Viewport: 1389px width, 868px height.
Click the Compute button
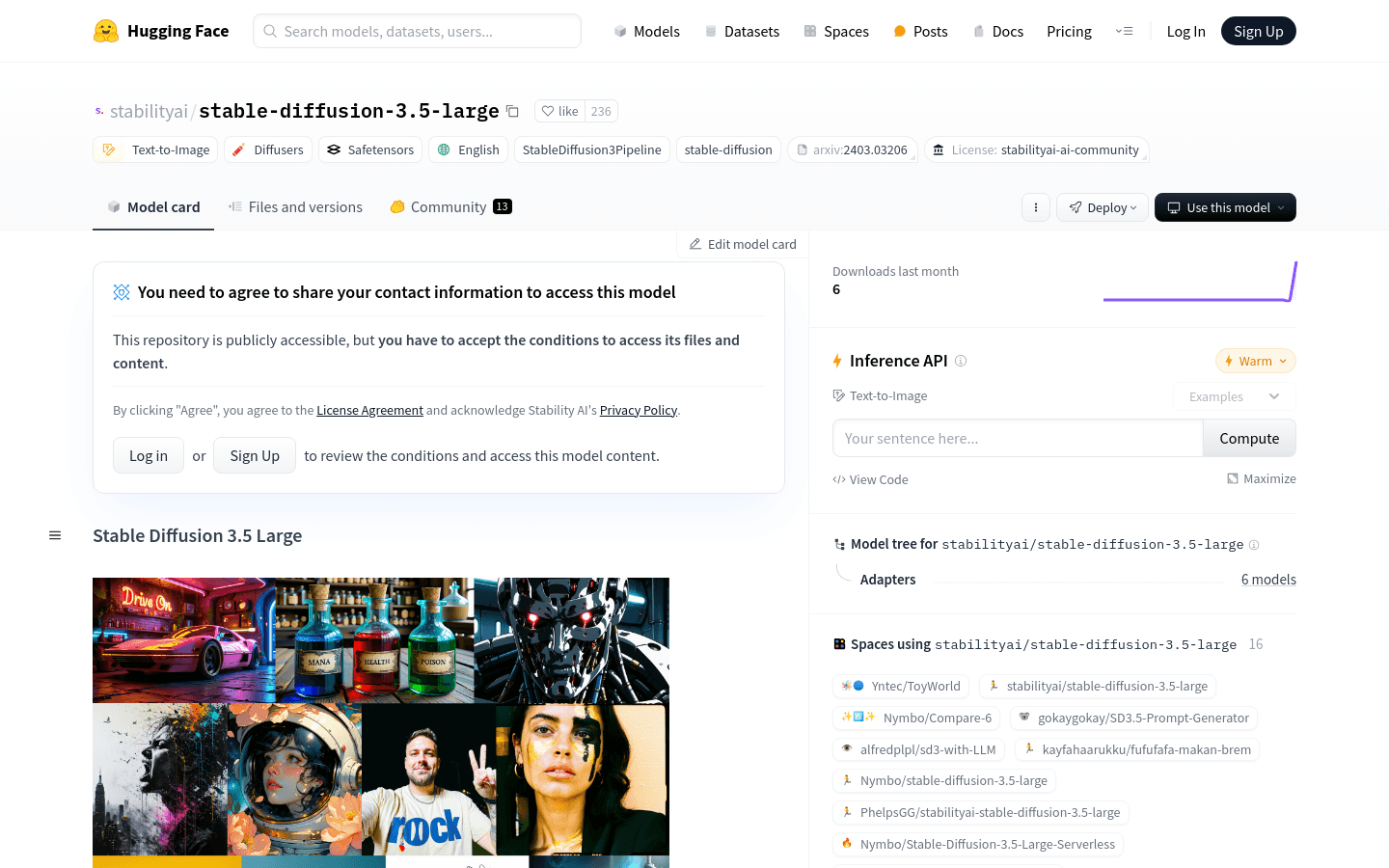point(1249,438)
